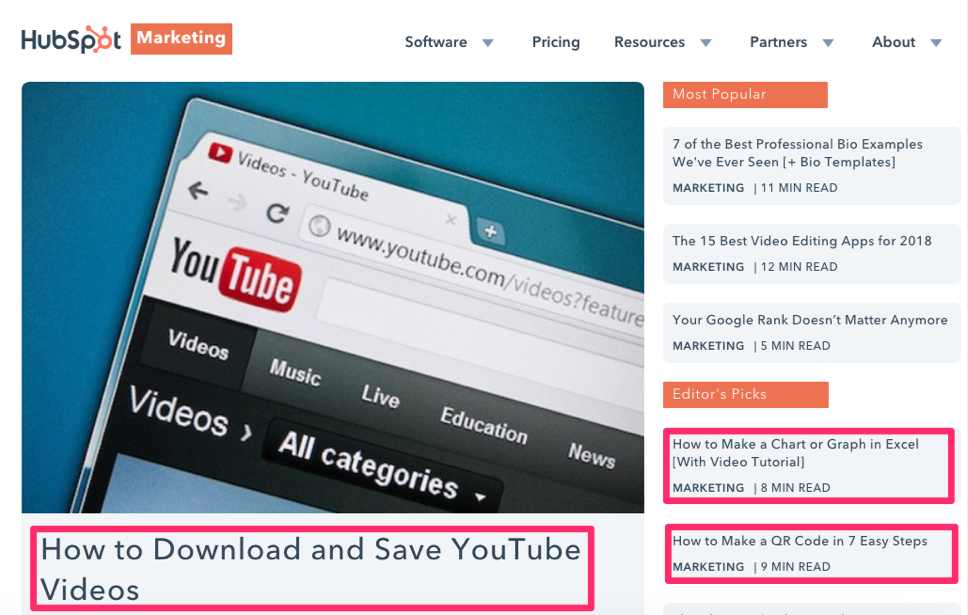The width and height of the screenshot is (968, 615).
Task: Open How to Make a Chart in Excel
Action: 796,453
